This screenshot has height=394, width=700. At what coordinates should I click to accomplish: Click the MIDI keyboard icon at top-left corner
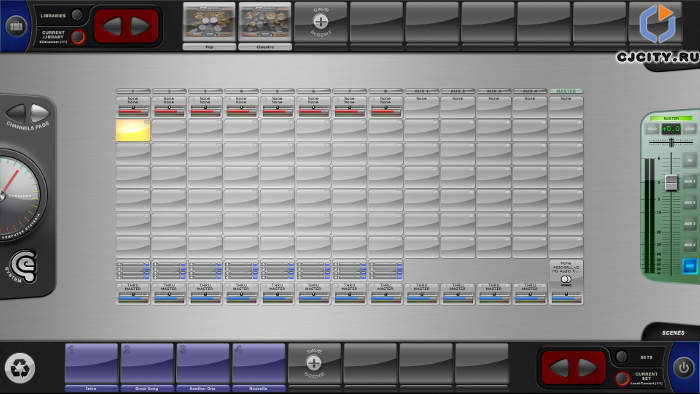pos(16,25)
